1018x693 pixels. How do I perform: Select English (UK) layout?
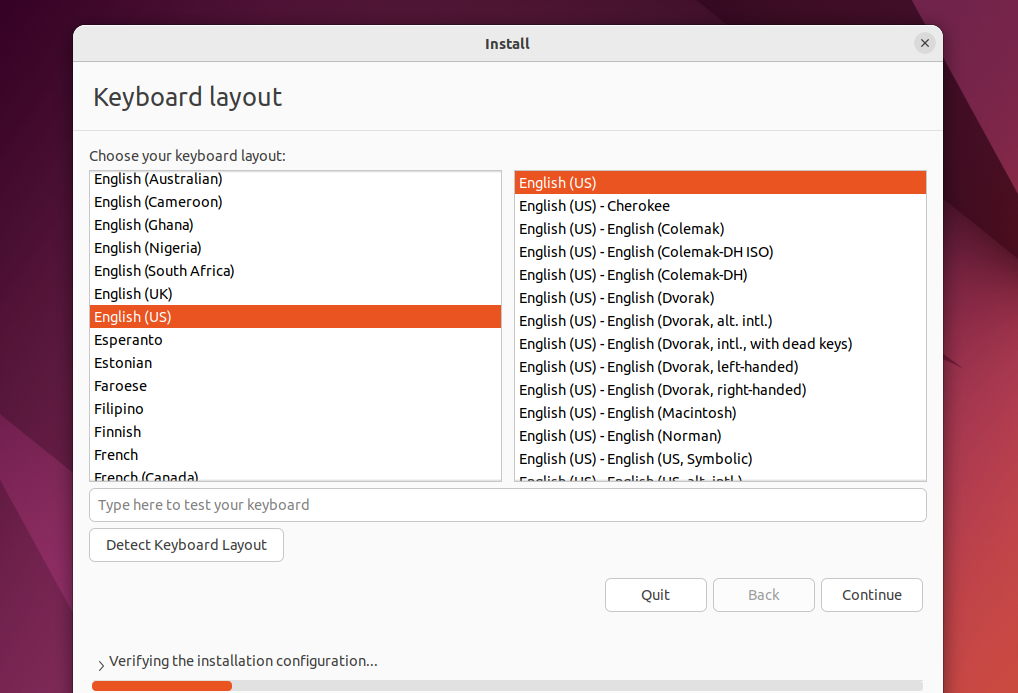(295, 294)
